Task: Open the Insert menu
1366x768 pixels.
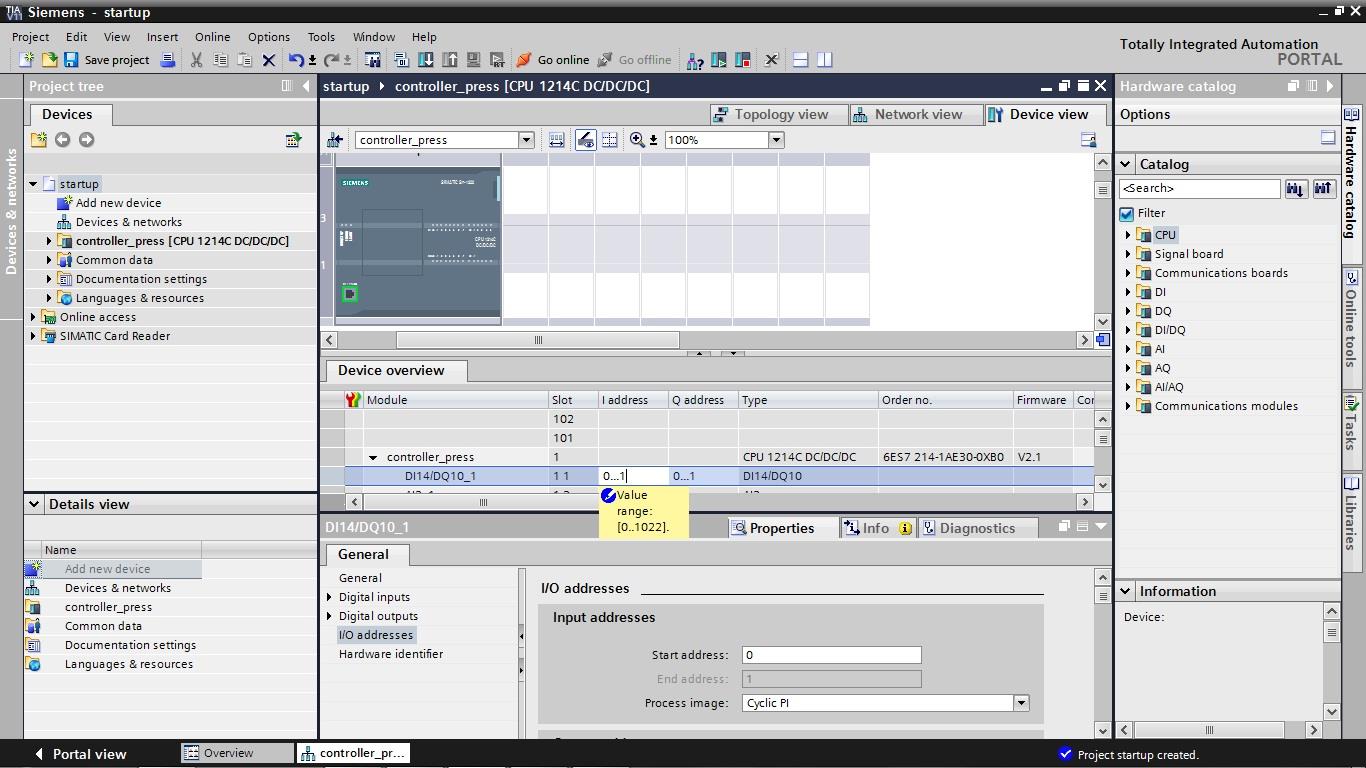Action: [x=162, y=37]
